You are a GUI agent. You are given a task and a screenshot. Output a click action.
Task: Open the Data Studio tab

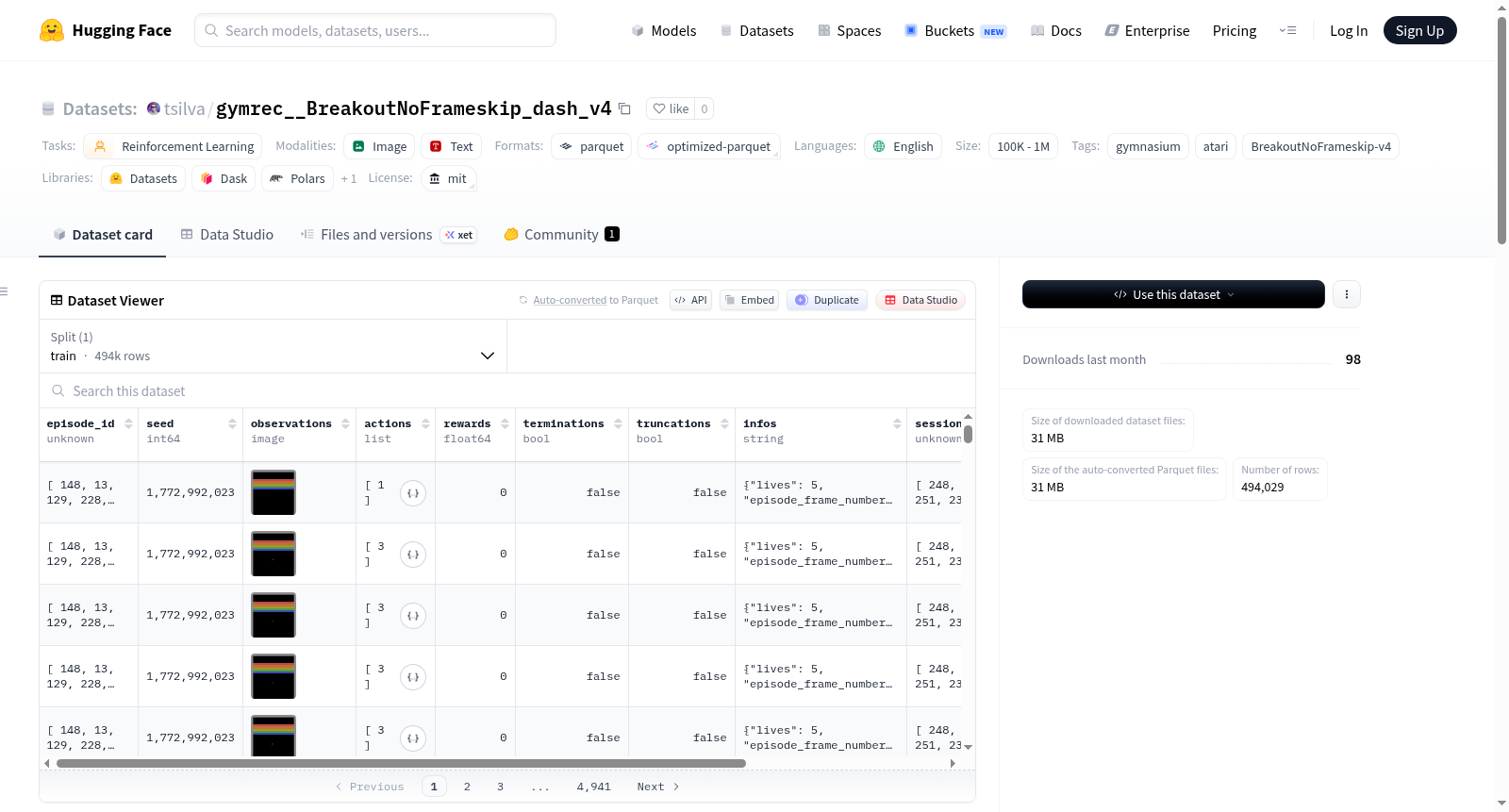point(226,235)
